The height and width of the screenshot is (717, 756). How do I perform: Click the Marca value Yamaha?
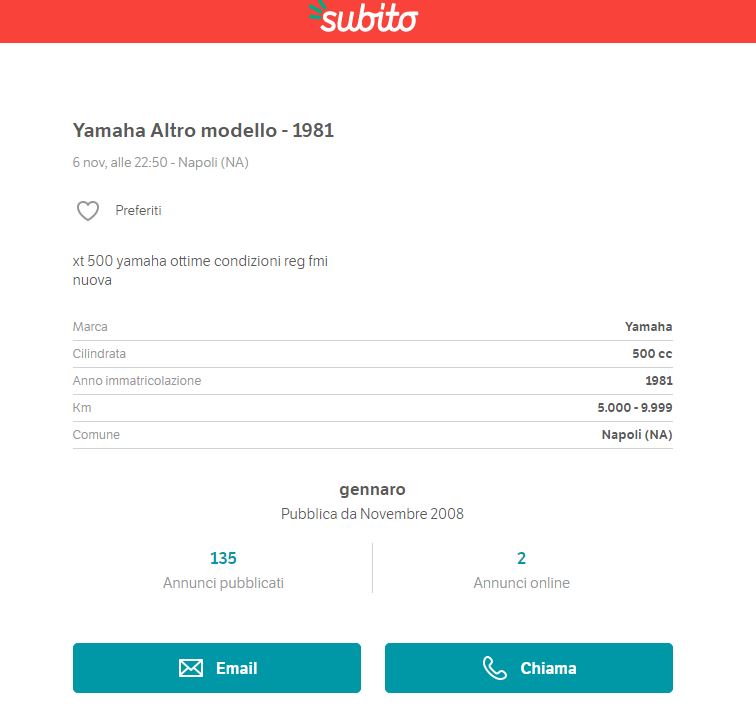coord(648,327)
